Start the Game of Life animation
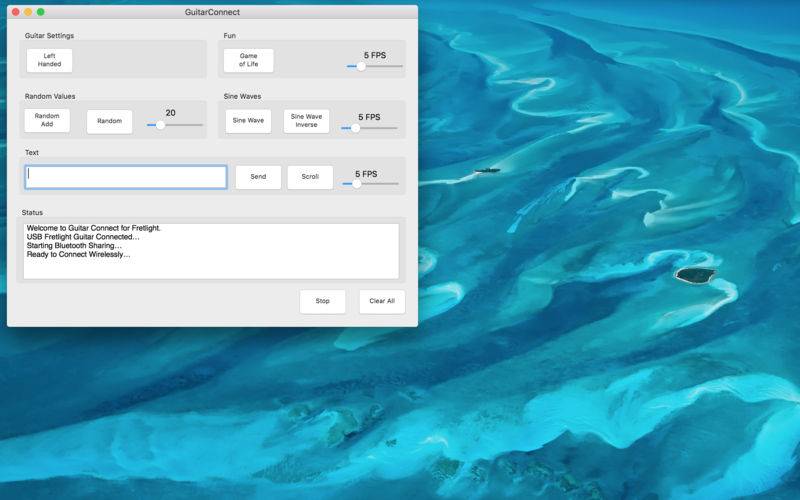 pos(248,60)
